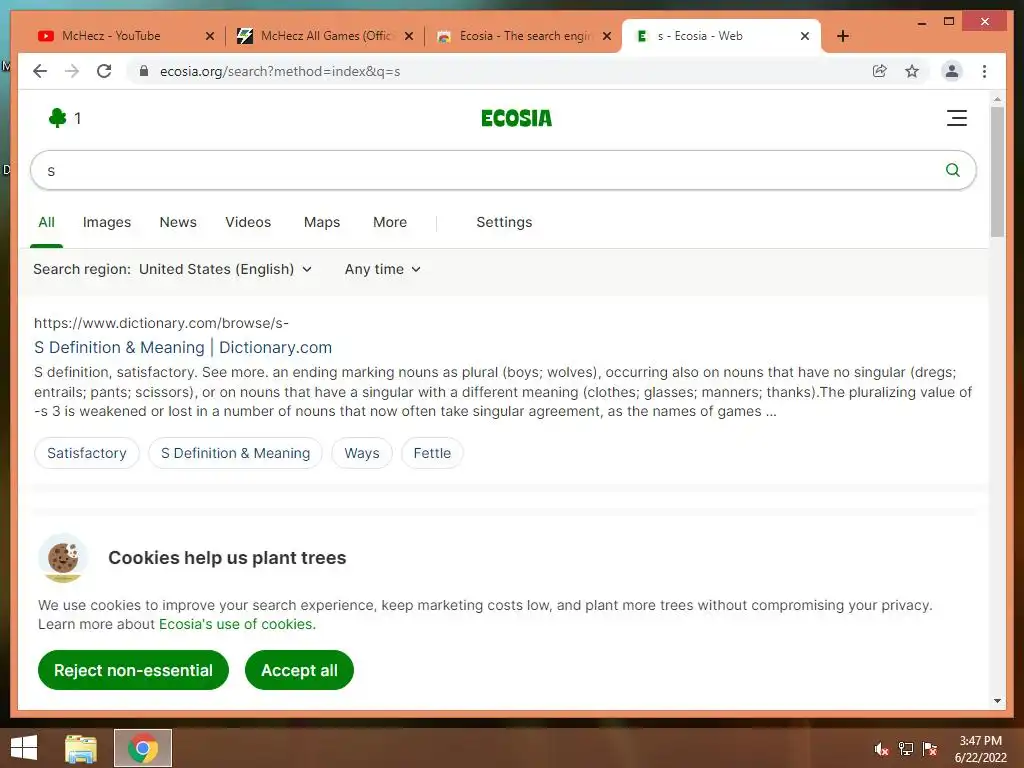Click the page vertical scrollbar thumb

997,171
